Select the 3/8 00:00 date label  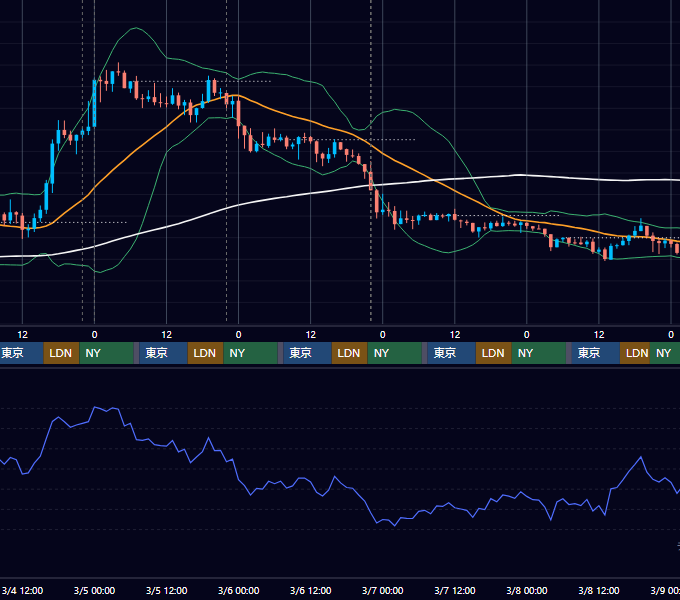click(x=526, y=591)
